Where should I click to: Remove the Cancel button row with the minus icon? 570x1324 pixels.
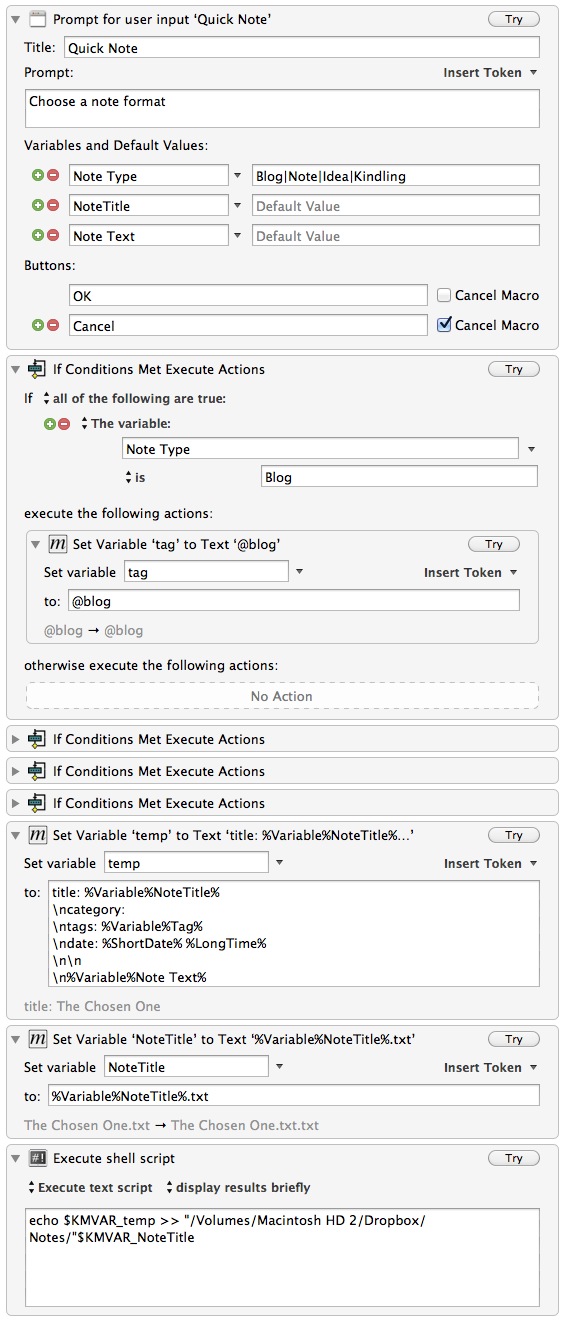point(52,325)
